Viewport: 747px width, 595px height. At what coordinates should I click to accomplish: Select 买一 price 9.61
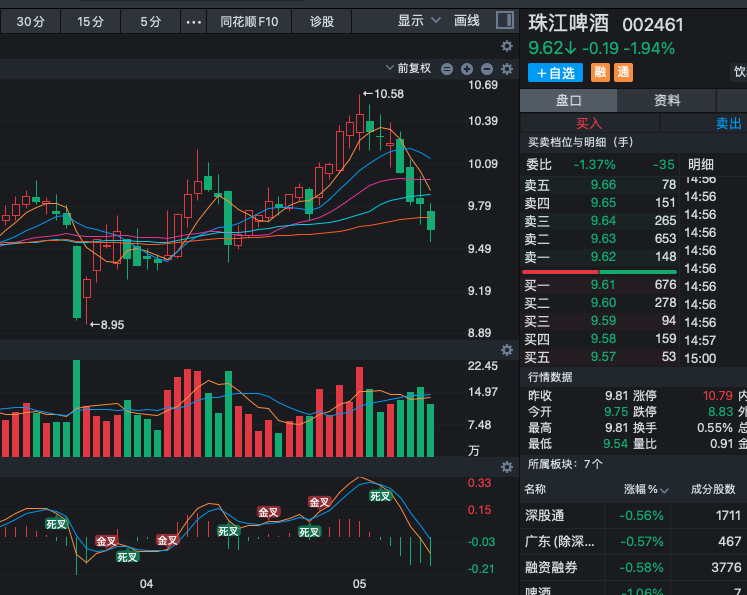coord(603,285)
